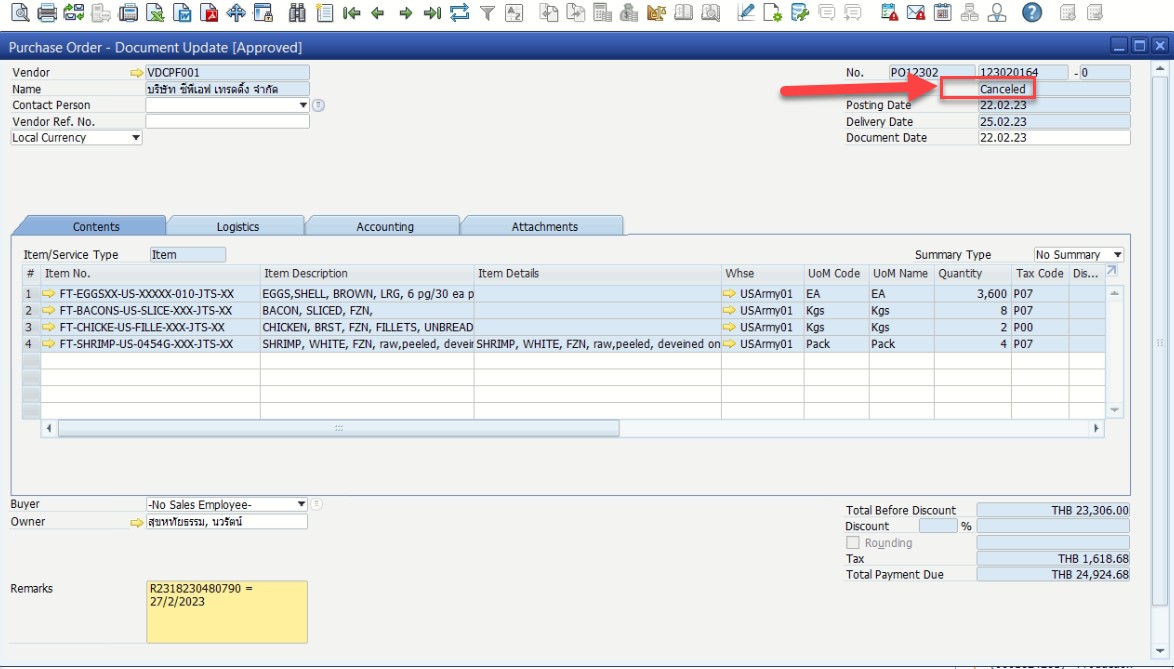Export the document to PDF
The image size is (1174, 669).
pos(209,13)
